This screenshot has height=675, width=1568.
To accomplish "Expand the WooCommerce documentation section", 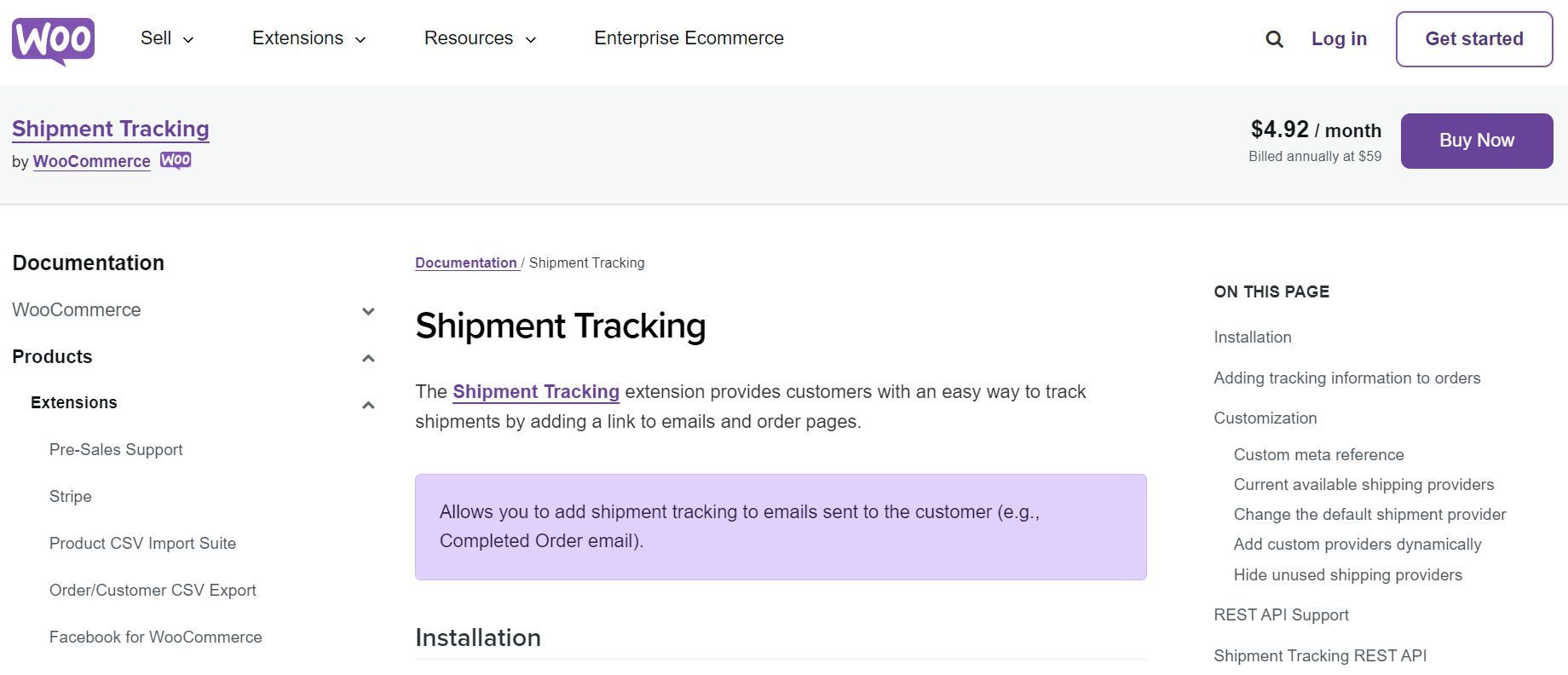I will (368, 311).
